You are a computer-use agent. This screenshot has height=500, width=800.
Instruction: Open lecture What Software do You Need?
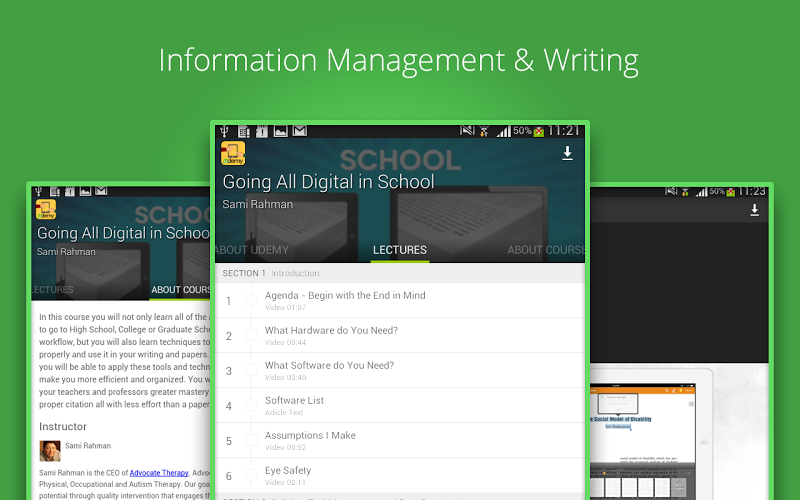coord(400,370)
